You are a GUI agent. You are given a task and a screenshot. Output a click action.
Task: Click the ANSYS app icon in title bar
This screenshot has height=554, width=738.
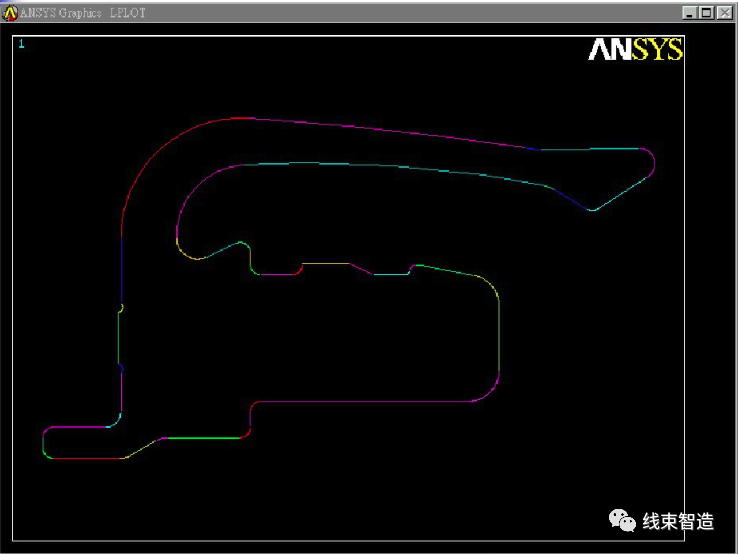pyautogui.click(x=9, y=13)
